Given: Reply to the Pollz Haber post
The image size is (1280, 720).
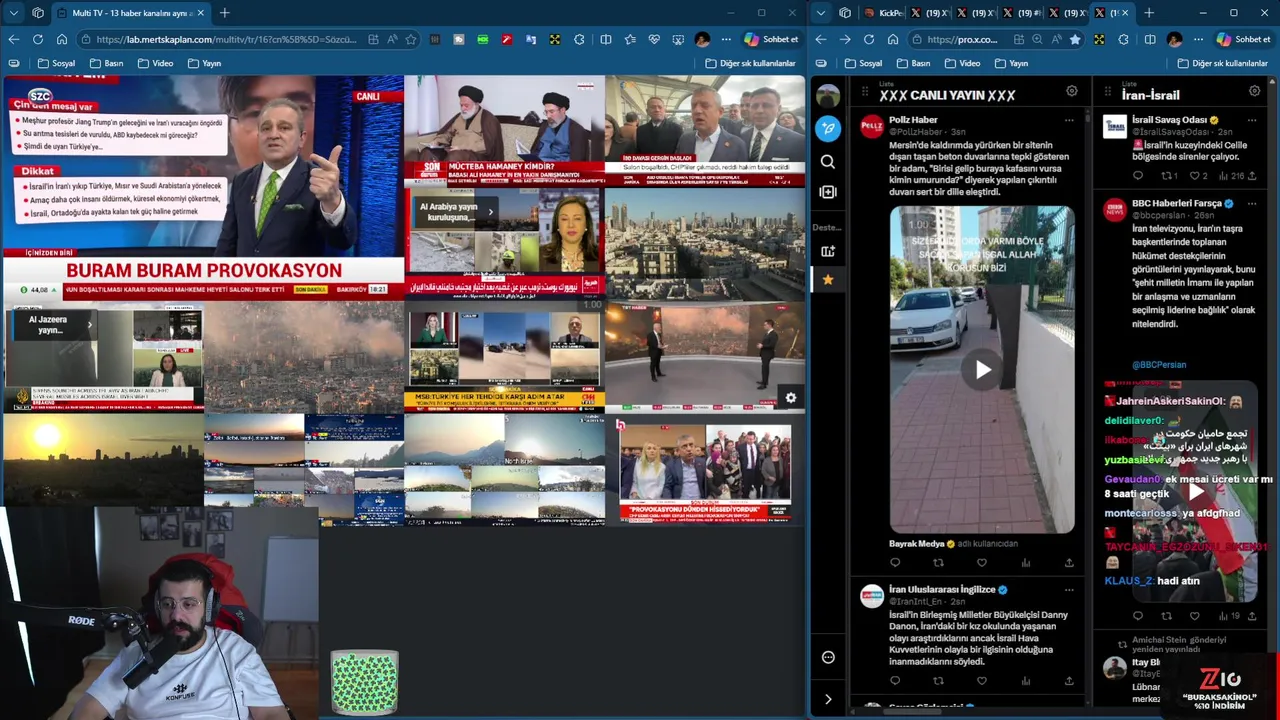Looking at the screenshot, I should click(x=895, y=563).
